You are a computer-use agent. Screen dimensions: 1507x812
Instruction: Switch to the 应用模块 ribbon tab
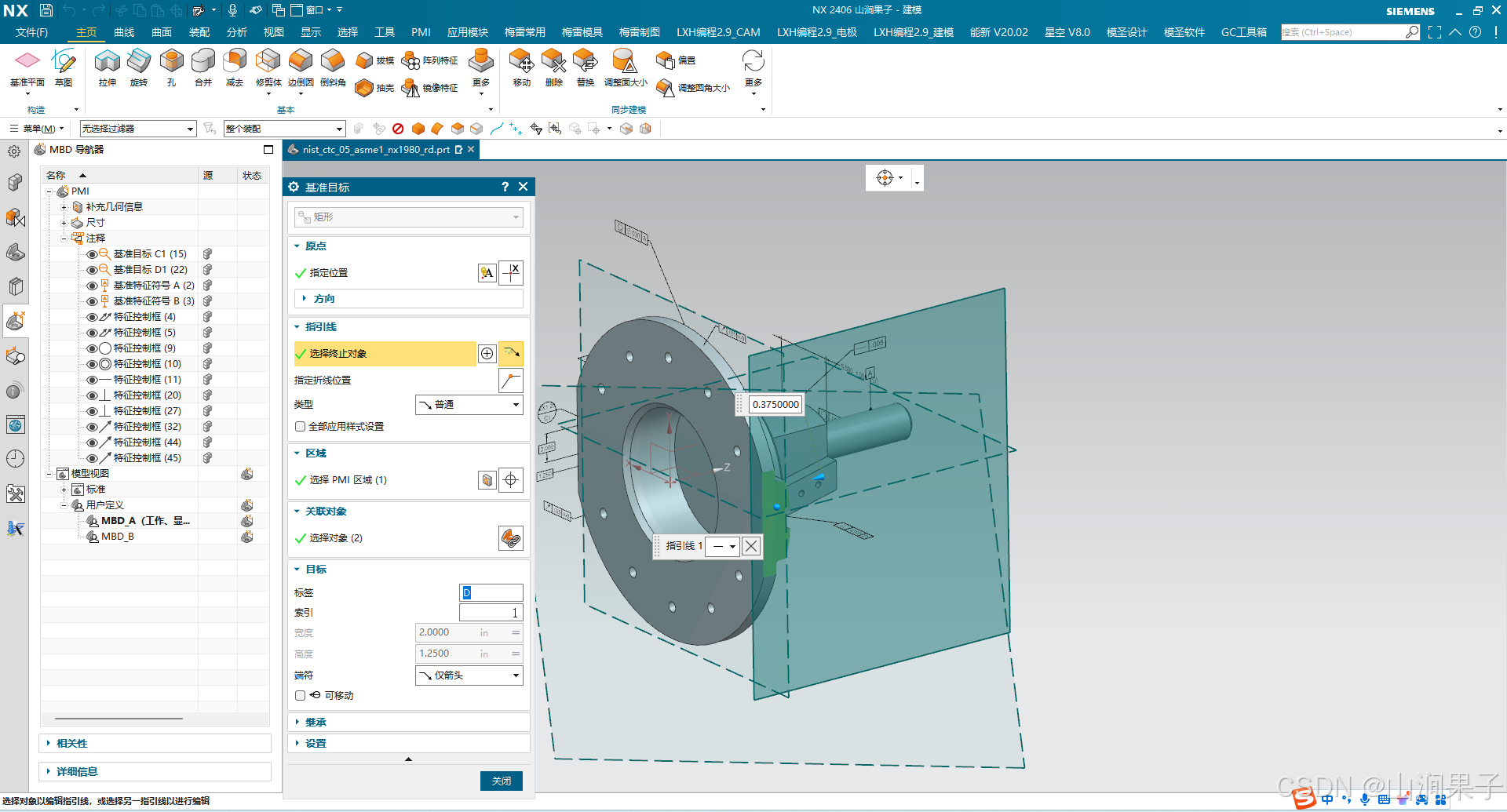468,32
